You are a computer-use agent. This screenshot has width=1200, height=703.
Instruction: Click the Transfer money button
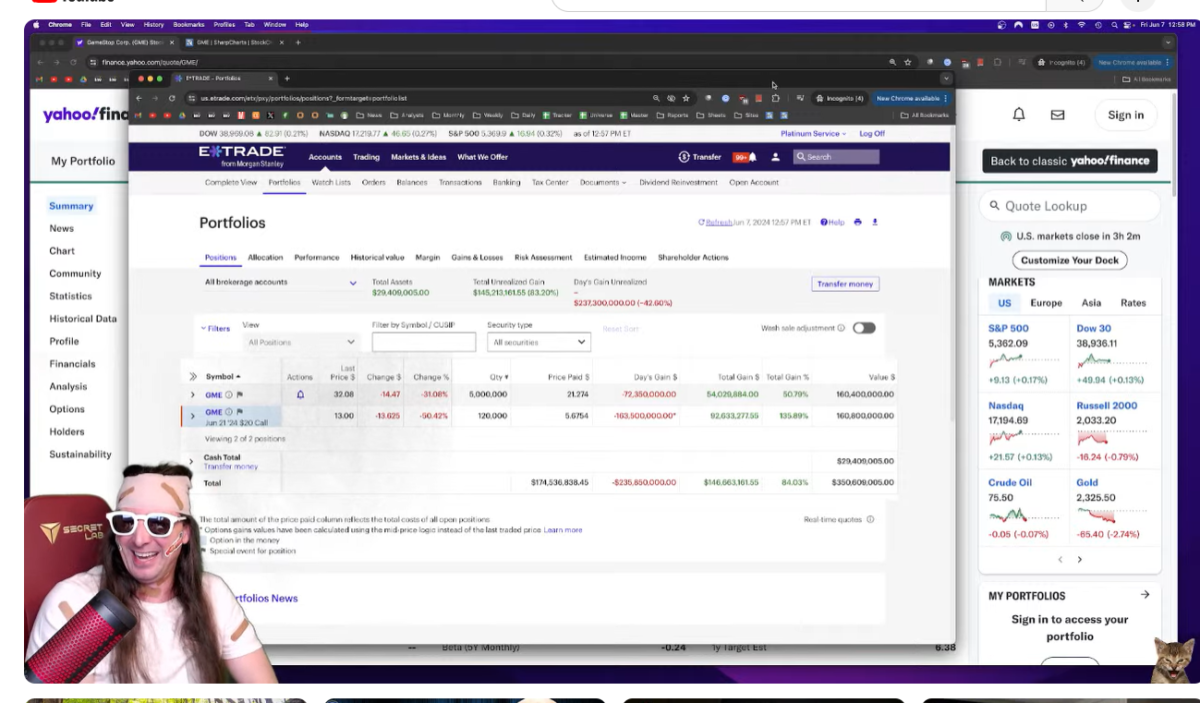845,284
